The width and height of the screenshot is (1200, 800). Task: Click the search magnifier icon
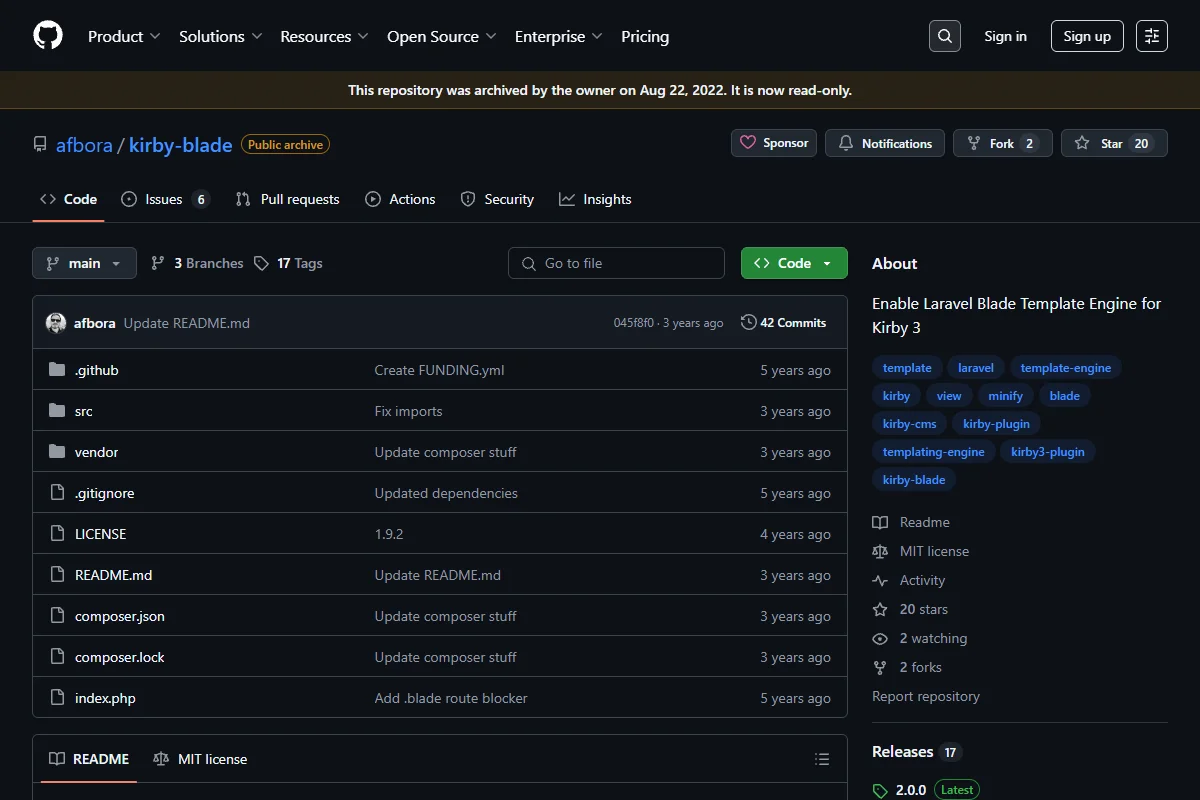pyautogui.click(x=945, y=36)
